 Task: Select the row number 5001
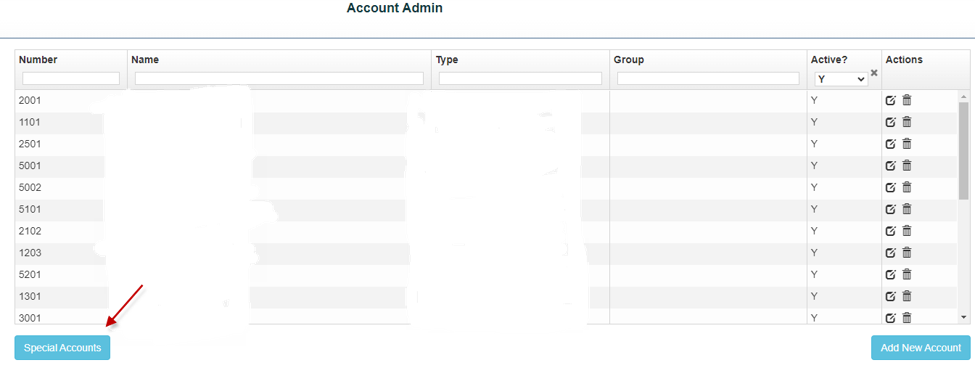[29, 165]
